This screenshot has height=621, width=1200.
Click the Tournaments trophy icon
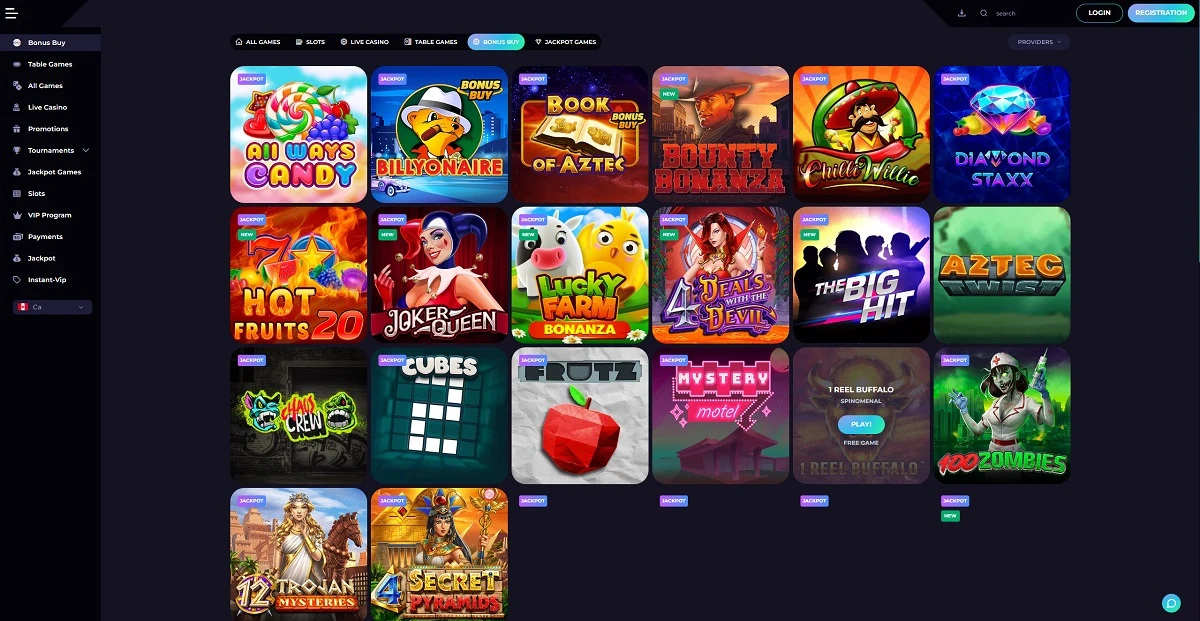pyautogui.click(x=18, y=150)
